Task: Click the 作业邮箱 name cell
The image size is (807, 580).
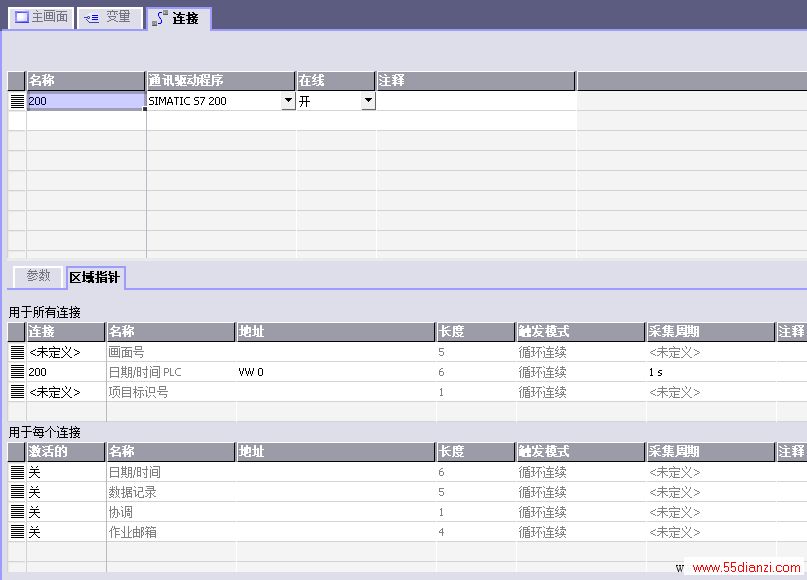Action: (x=171, y=532)
